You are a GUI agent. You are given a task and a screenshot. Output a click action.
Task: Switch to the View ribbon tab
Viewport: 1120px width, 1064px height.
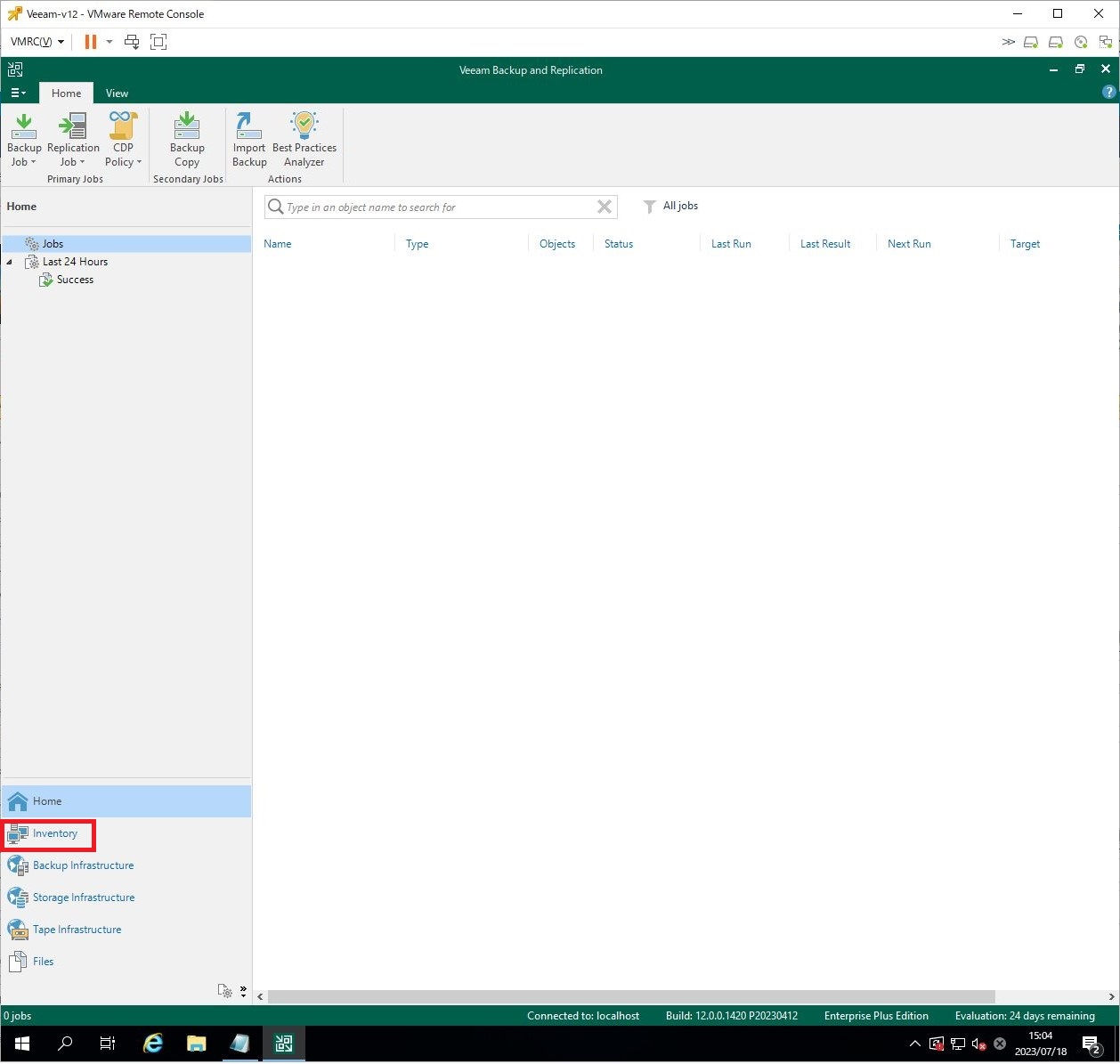pos(117,93)
